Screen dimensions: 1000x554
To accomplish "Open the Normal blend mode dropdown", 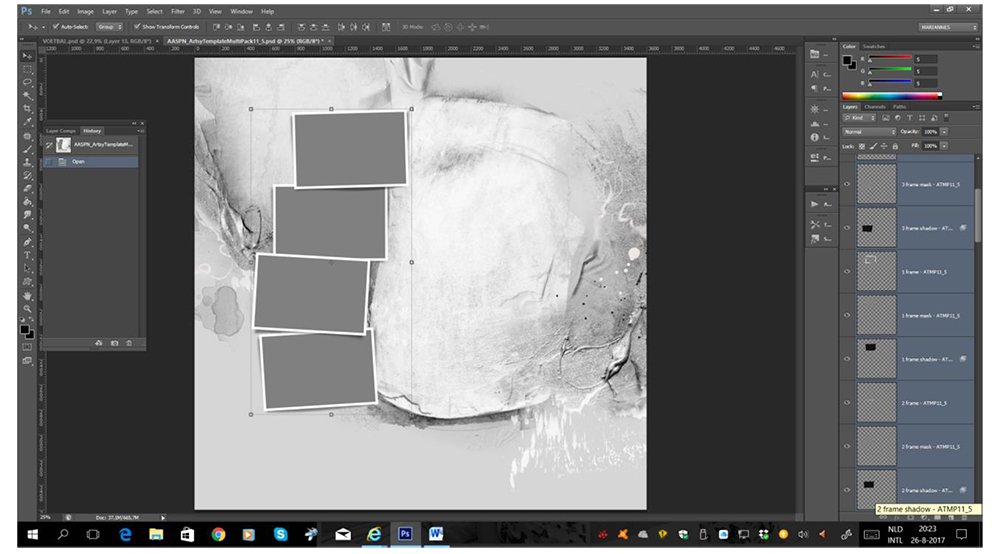I will pos(869,132).
